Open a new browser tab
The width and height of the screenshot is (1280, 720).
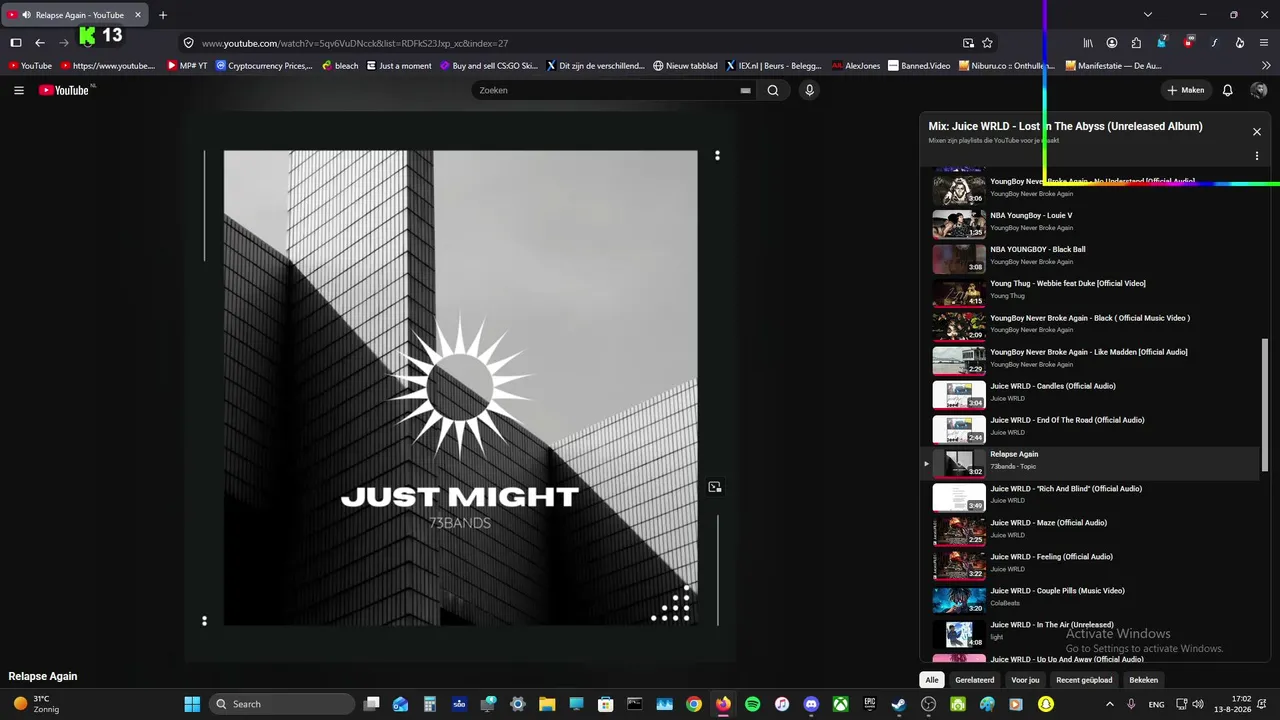coord(163,15)
